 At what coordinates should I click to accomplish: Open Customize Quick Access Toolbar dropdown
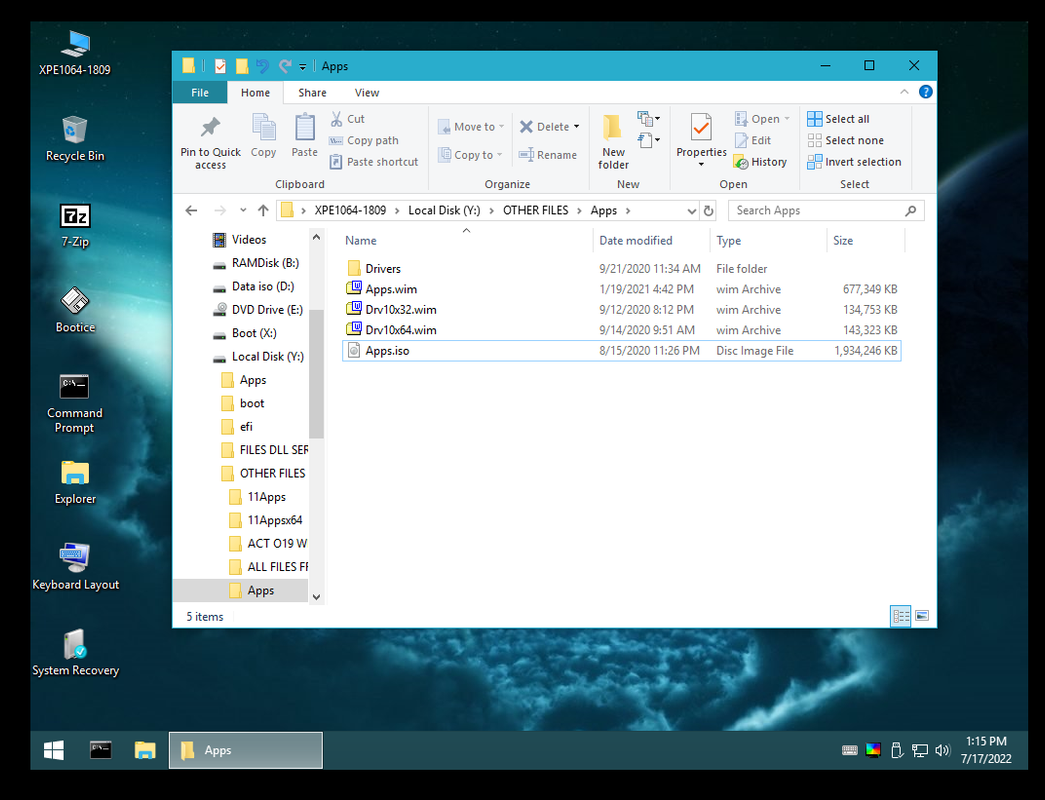click(x=303, y=67)
